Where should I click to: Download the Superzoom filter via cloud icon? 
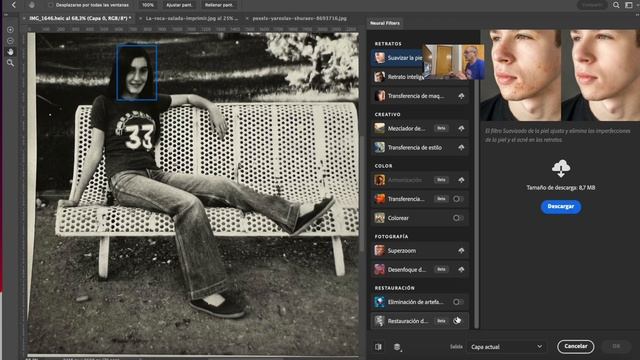(461, 250)
